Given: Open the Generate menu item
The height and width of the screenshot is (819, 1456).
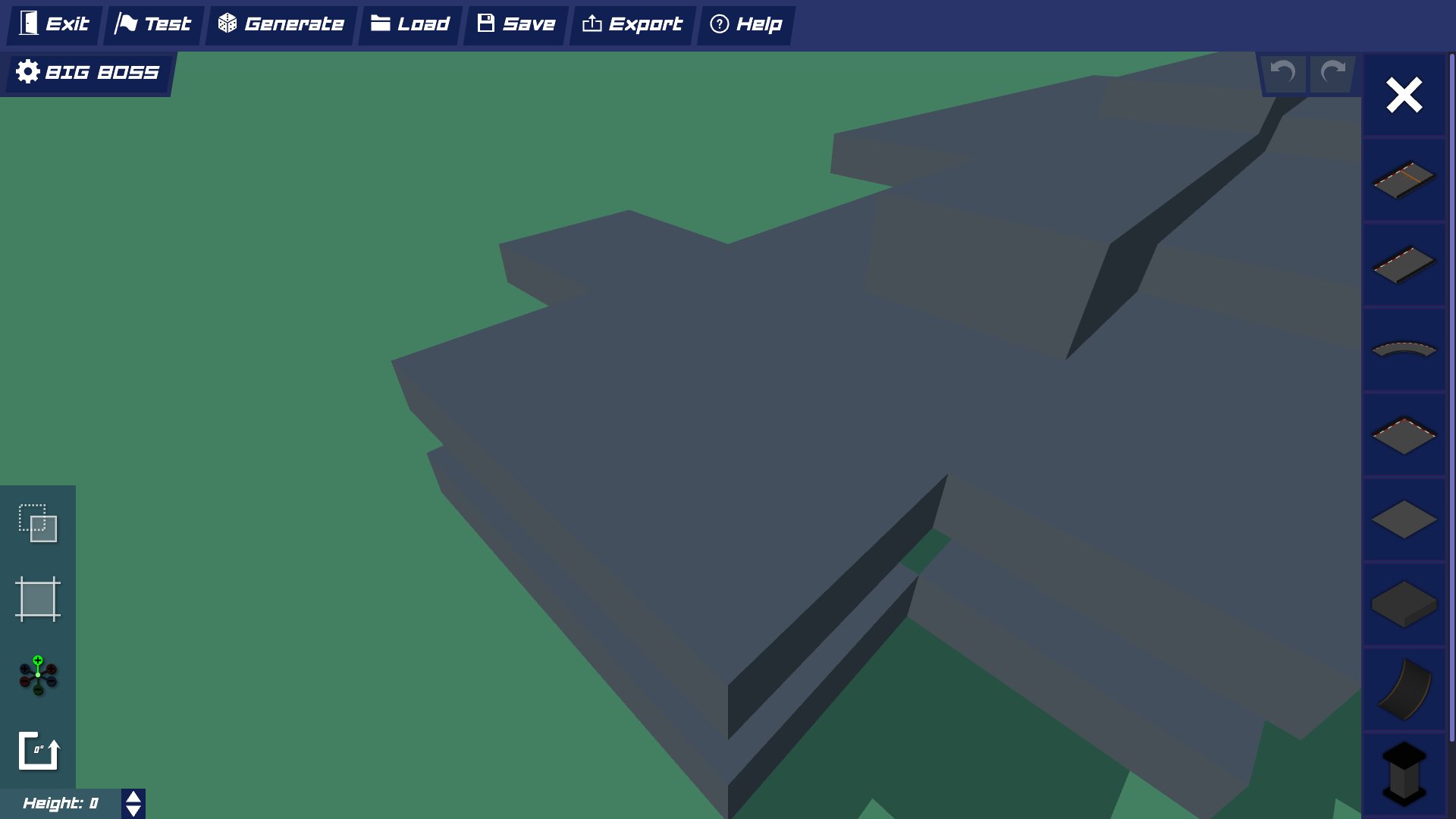Looking at the screenshot, I should point(281,24).
